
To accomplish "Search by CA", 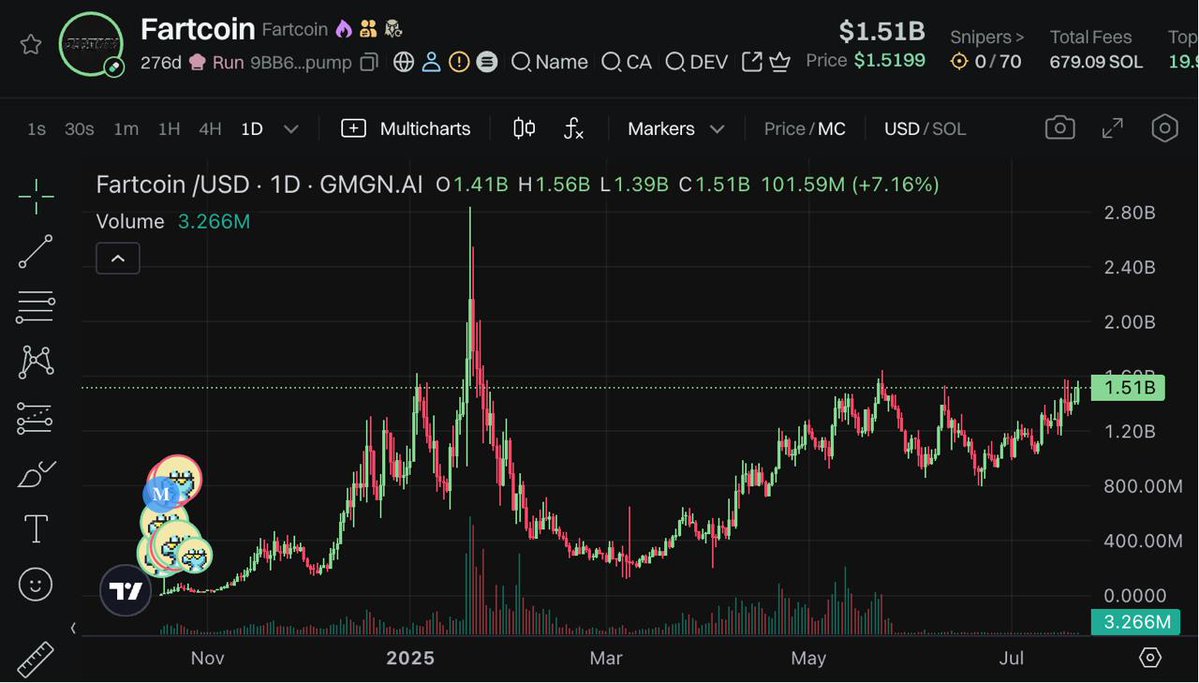I will 627,62.
